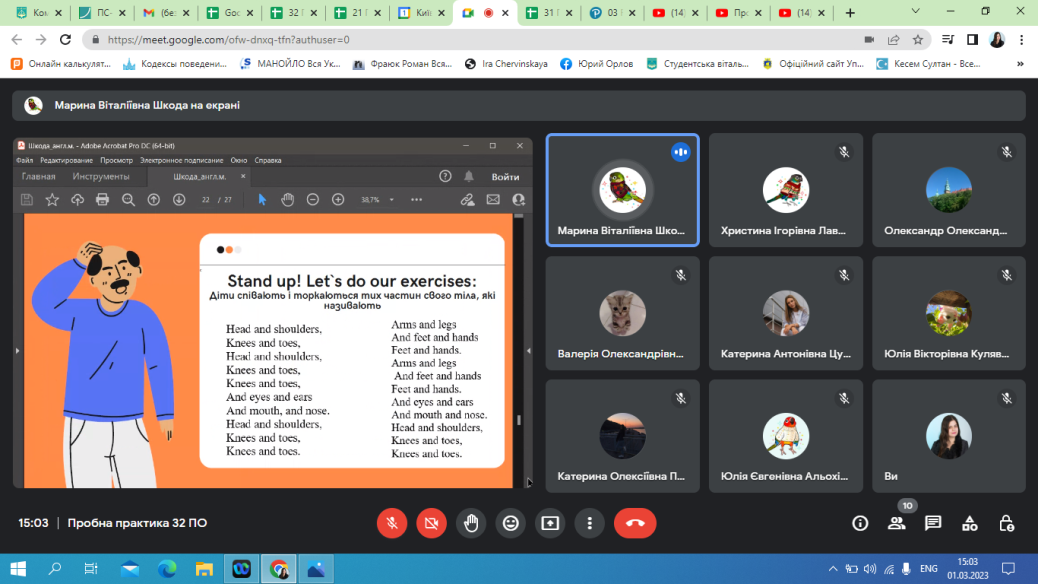Select Марина Віталіївна Шкода participant tile
Screen dimensions: 1038x584
[x=622, y=190]
